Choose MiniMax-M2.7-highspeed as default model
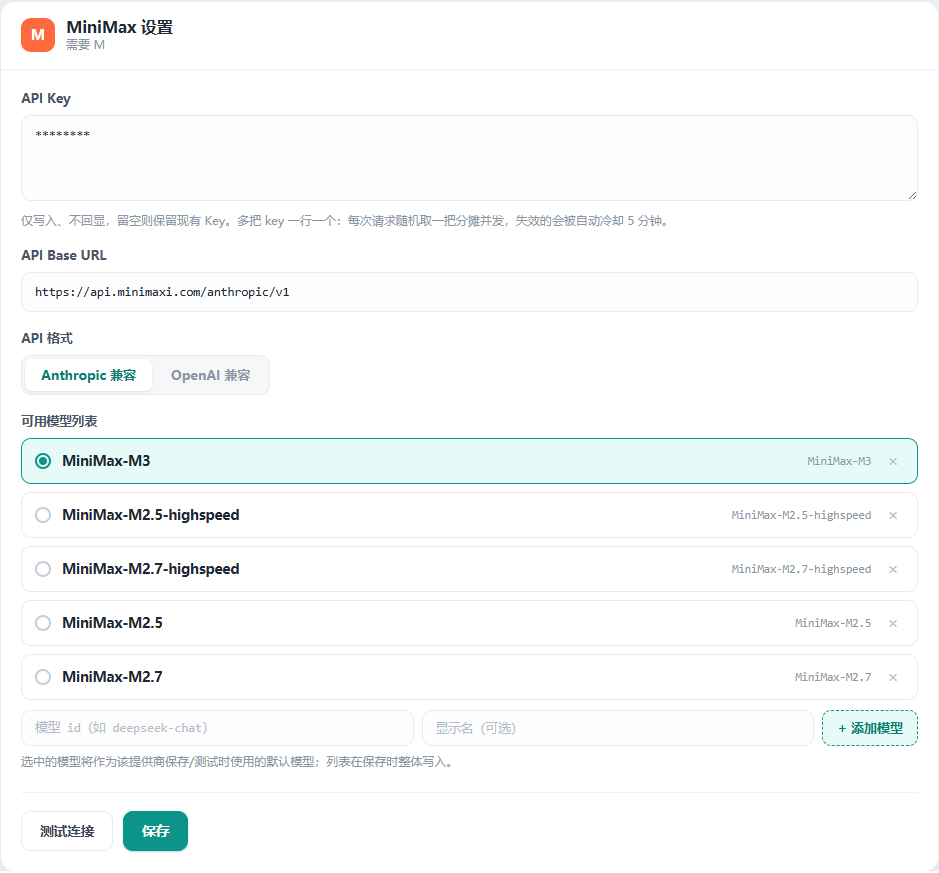The width and height of the screenshot is (939, 873). pyautogui.click(x=43, y=569)
